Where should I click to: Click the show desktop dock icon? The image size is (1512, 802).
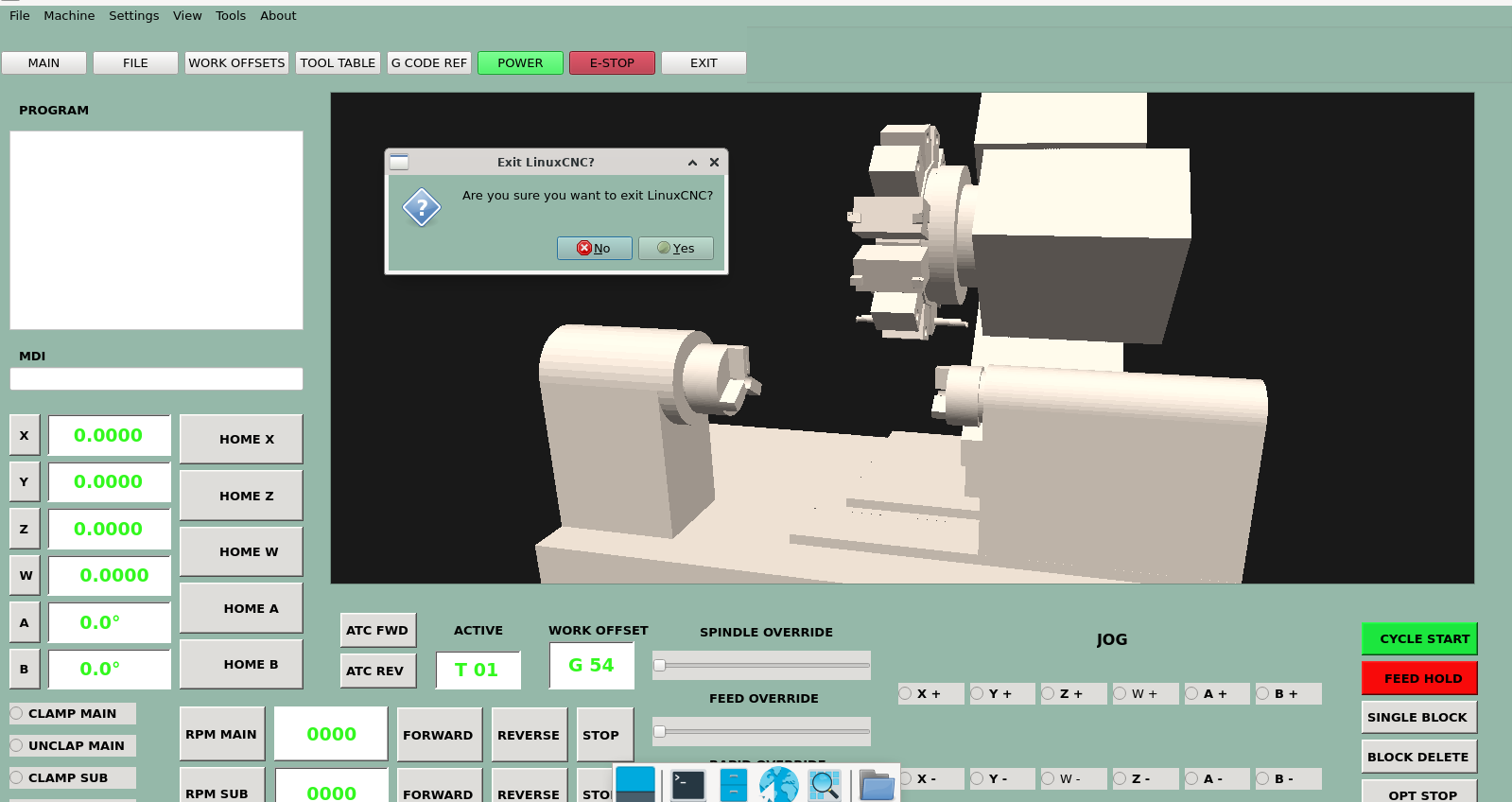click(634, 785)
